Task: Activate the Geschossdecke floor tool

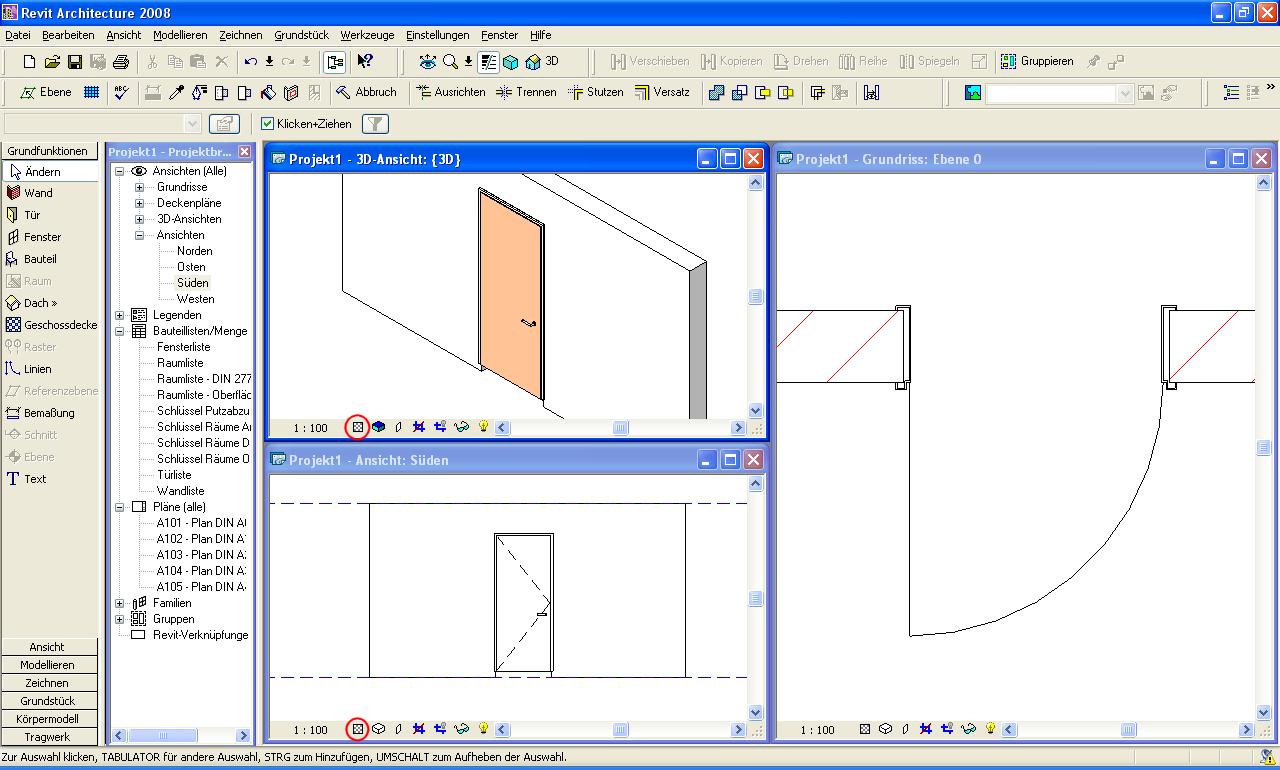Action: click(51, 325)
